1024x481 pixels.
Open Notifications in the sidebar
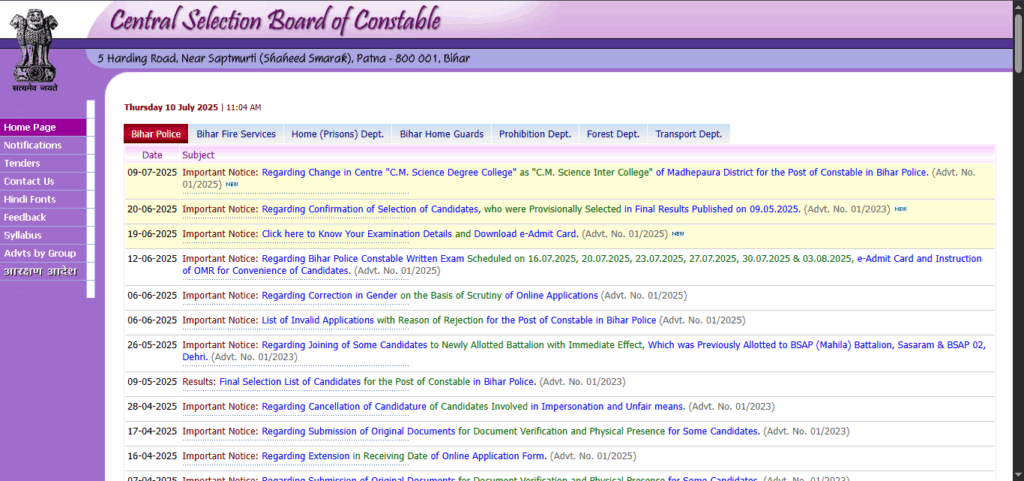43,146
